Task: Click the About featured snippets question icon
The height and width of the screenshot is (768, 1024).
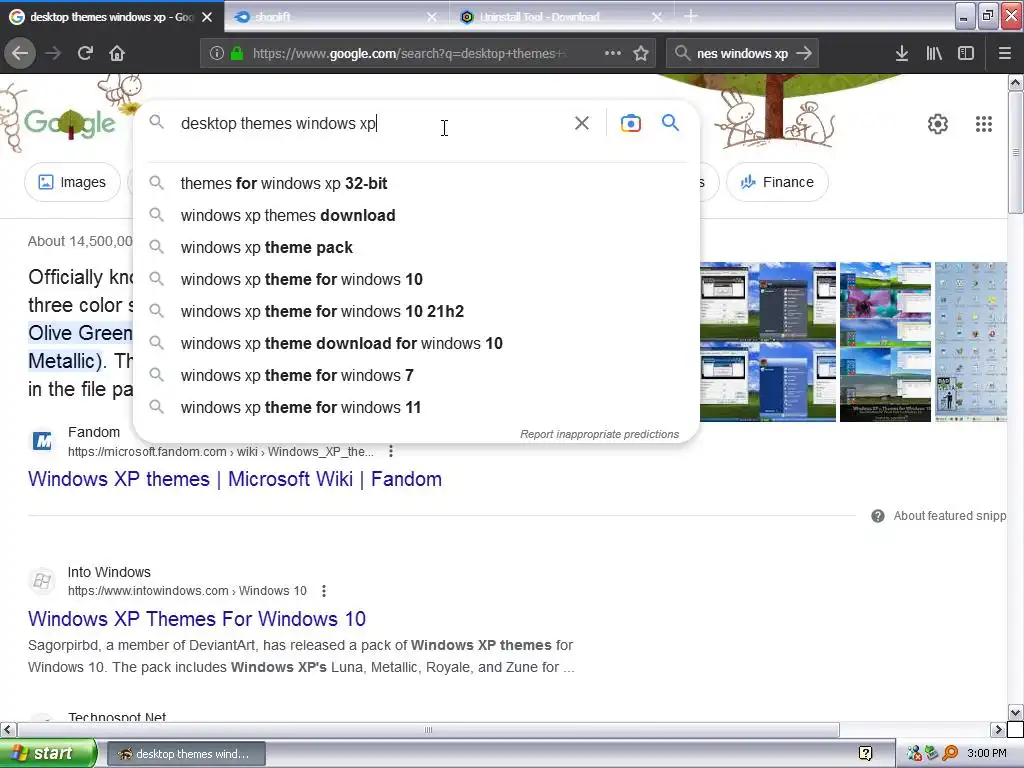Action: [x=878, y=516]
